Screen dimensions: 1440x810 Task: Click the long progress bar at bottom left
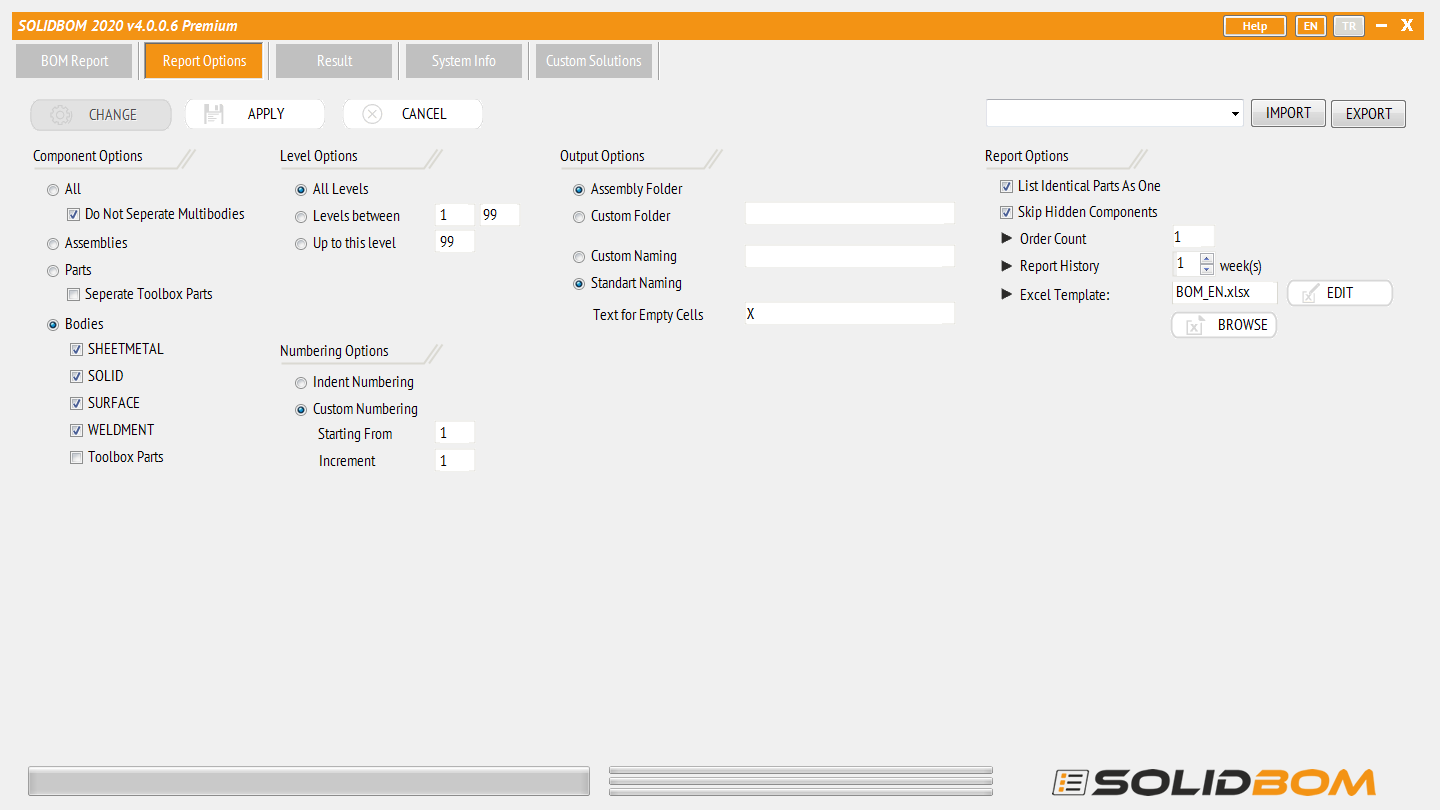point(309,781)
